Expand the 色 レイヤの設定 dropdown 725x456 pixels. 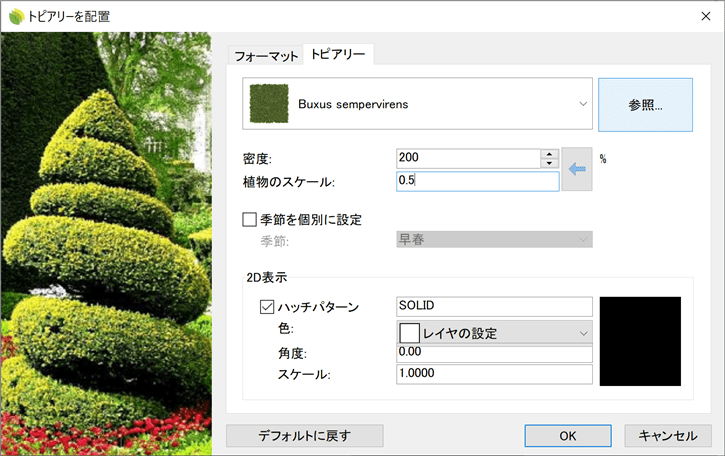point(494,333)
